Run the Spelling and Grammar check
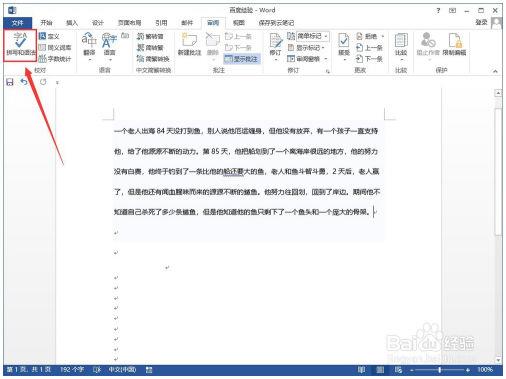506x379 pixels. pos(20,45)
